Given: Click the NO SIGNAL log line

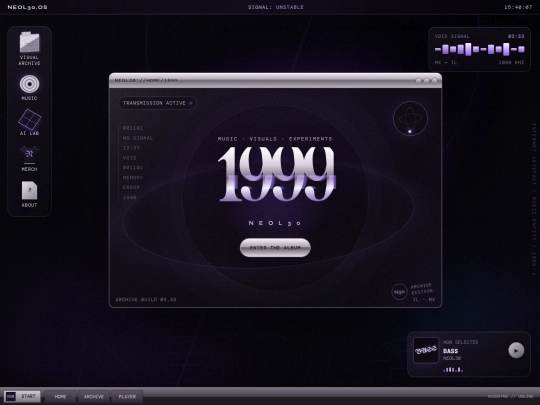Looking at the screenshot, I should [138, 138].
